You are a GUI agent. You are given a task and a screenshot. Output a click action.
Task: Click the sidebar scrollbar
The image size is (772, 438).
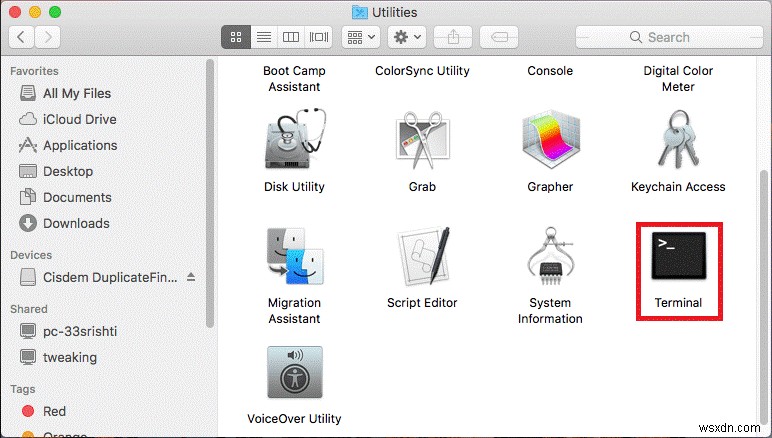pos(210,193)
